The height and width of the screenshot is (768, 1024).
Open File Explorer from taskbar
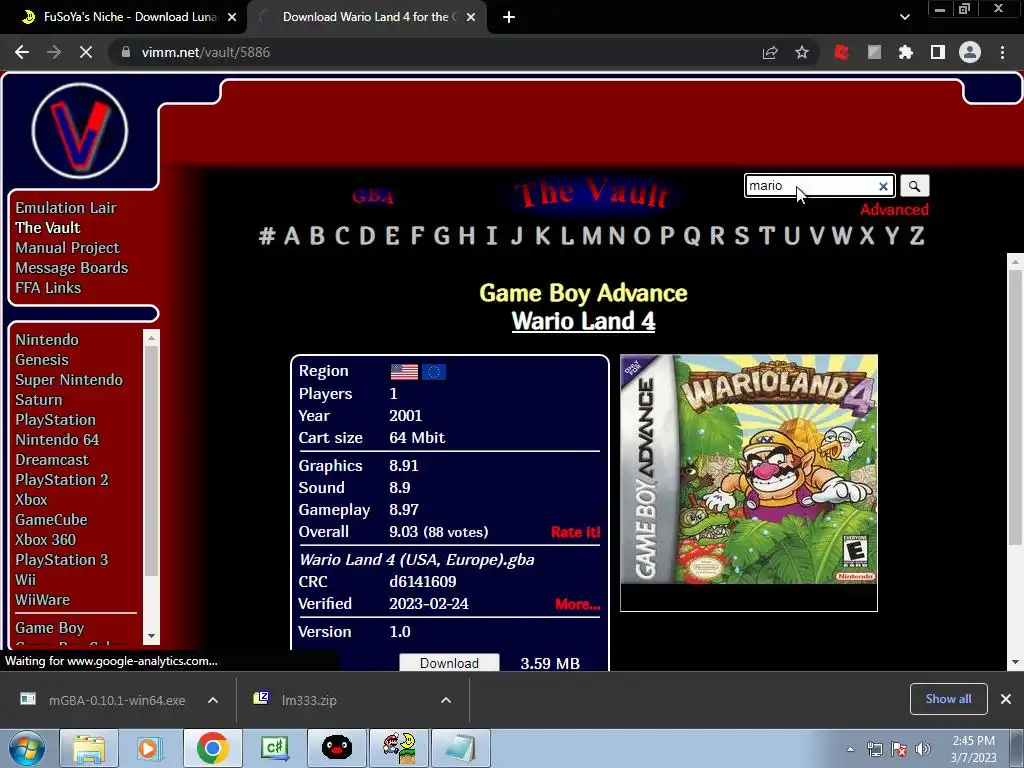pos(89,748)
